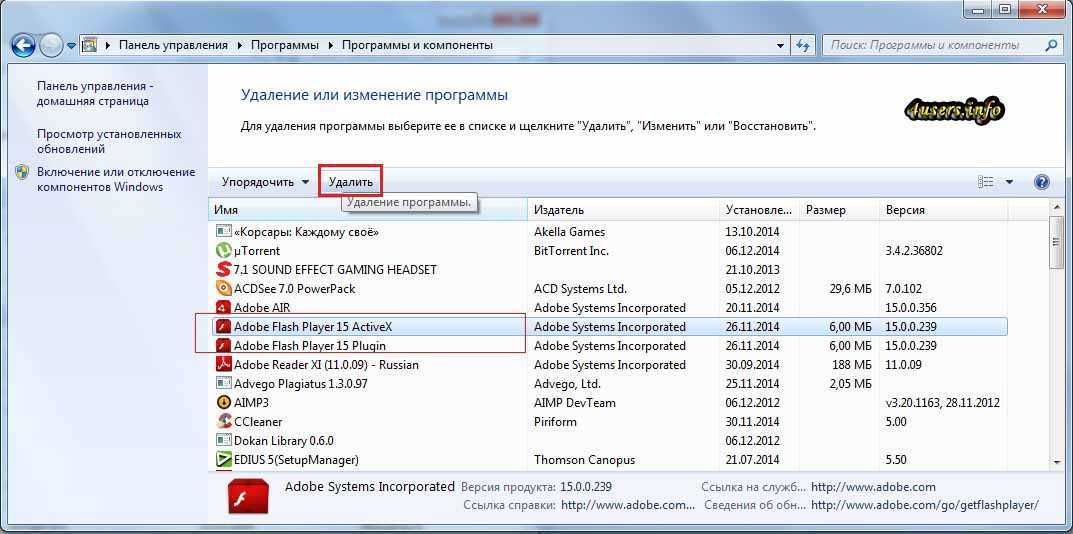Click the search magnifier icon
The height and width of the screenshot is (534, 1073).
point(1052,45)
